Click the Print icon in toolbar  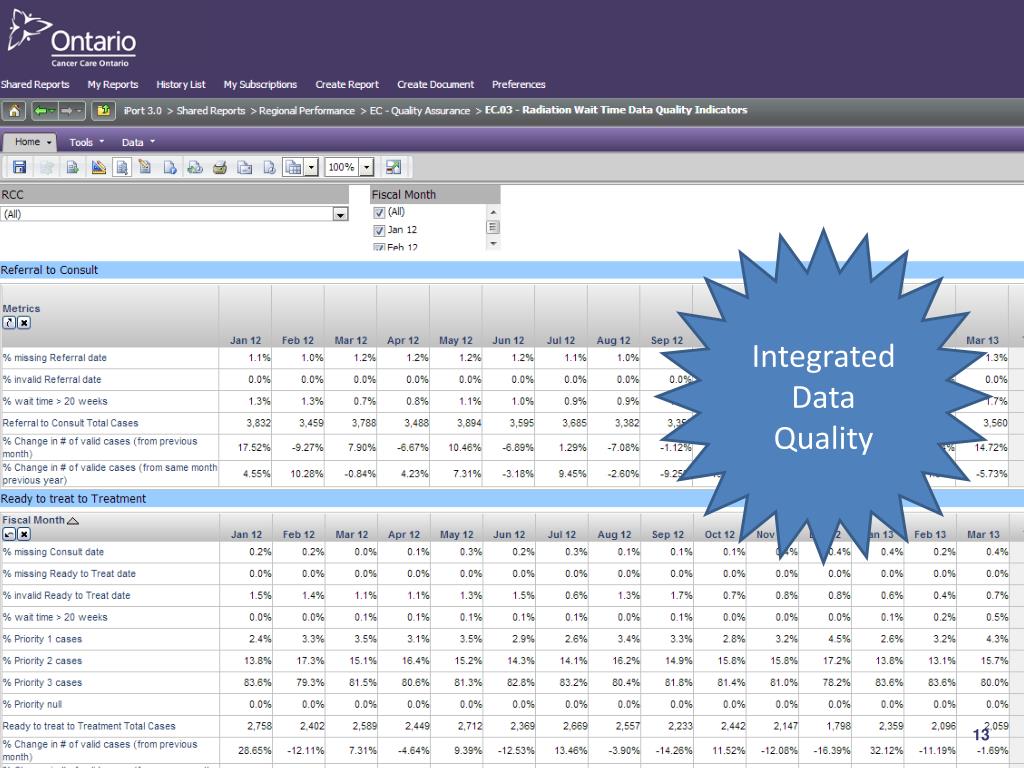tap(220, 168)
